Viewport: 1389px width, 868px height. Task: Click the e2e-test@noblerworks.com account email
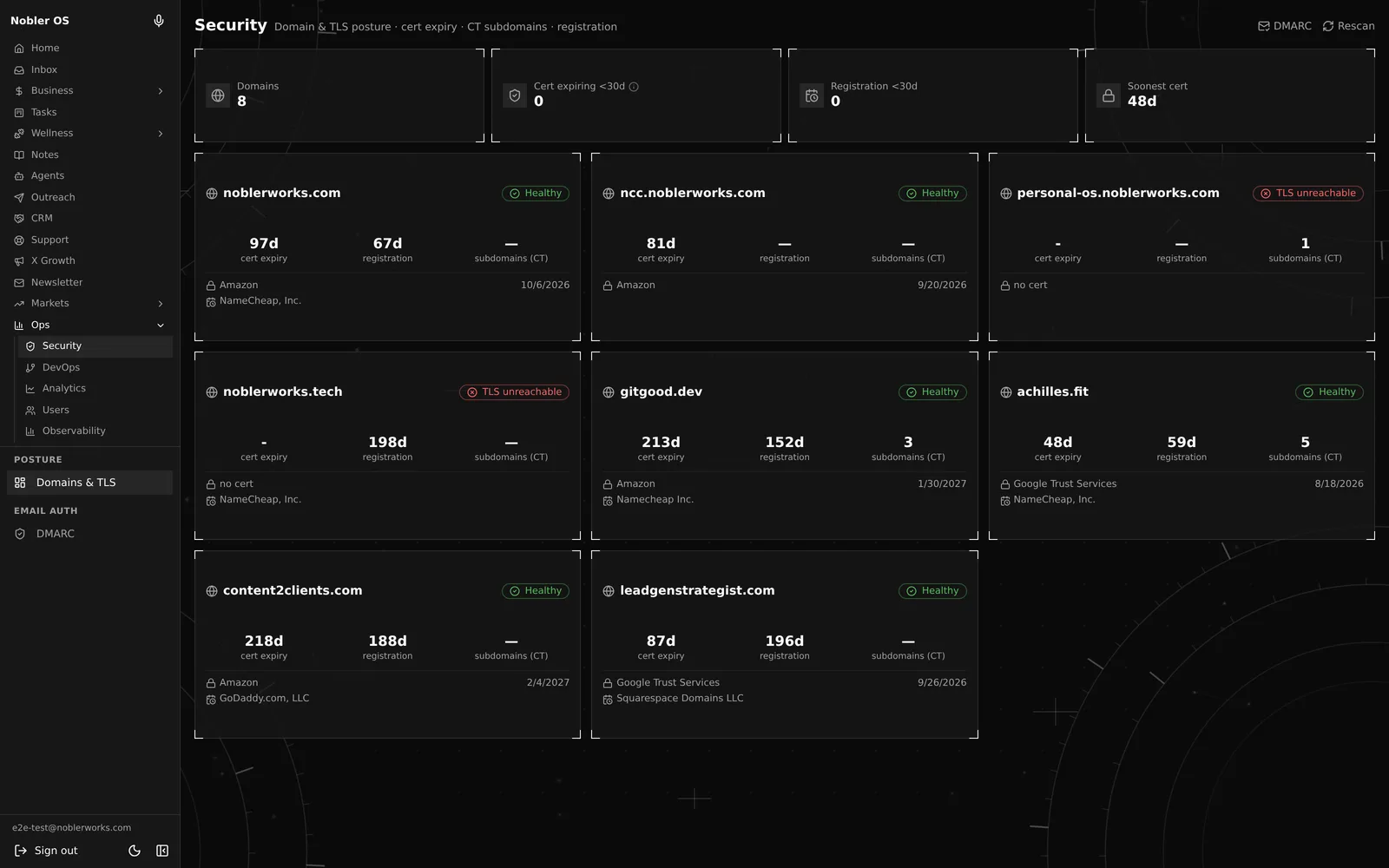(71, 828)
